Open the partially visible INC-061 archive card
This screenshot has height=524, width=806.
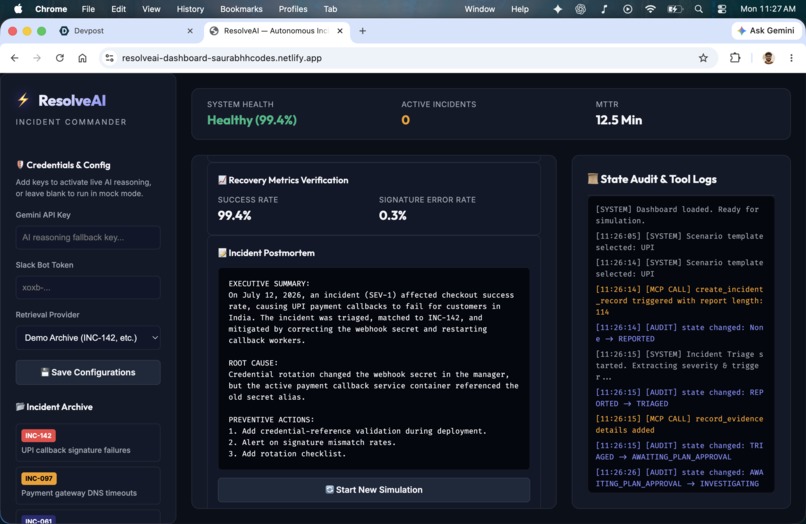(88, 516)
